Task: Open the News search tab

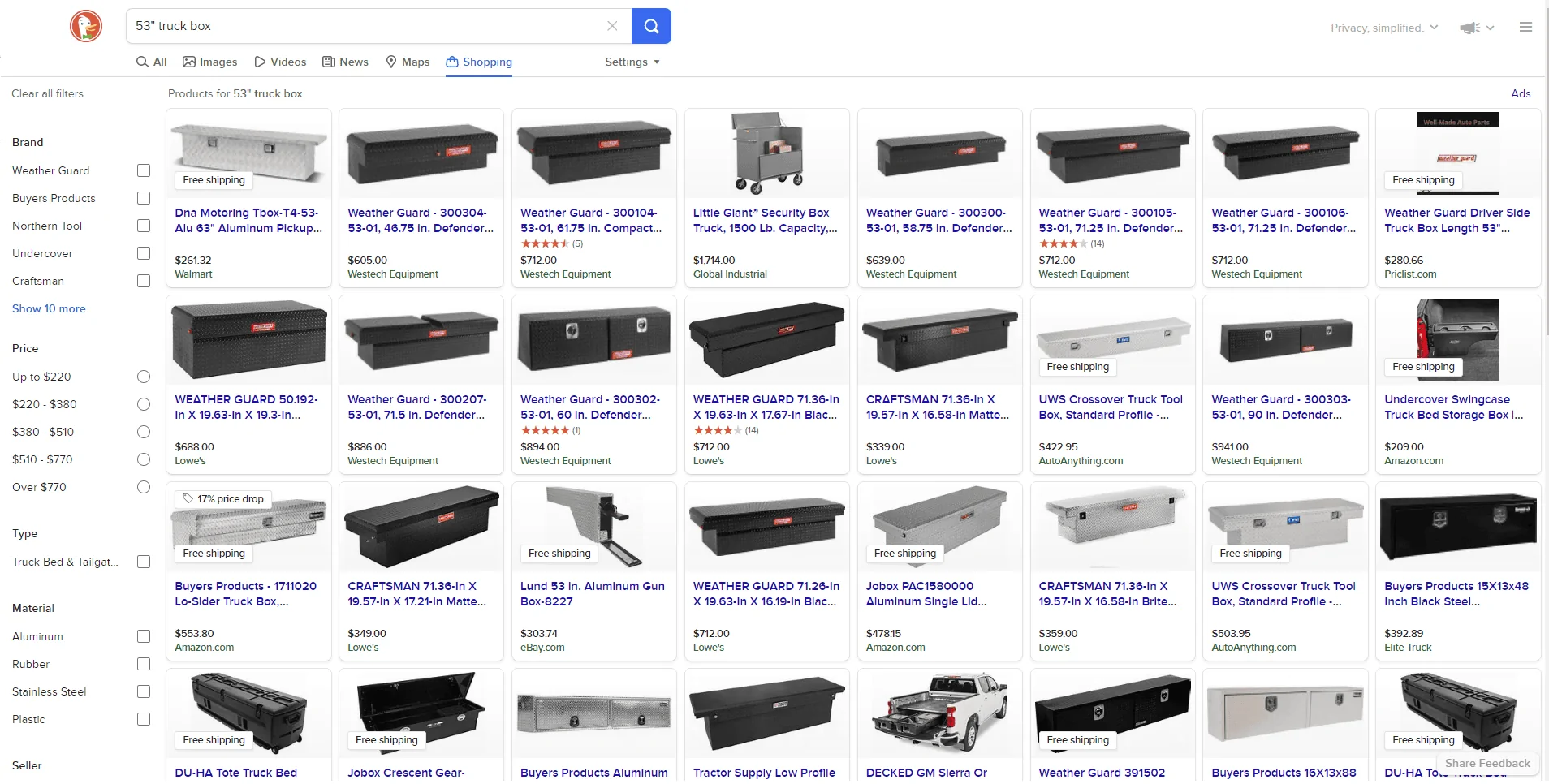Action: 345,62
